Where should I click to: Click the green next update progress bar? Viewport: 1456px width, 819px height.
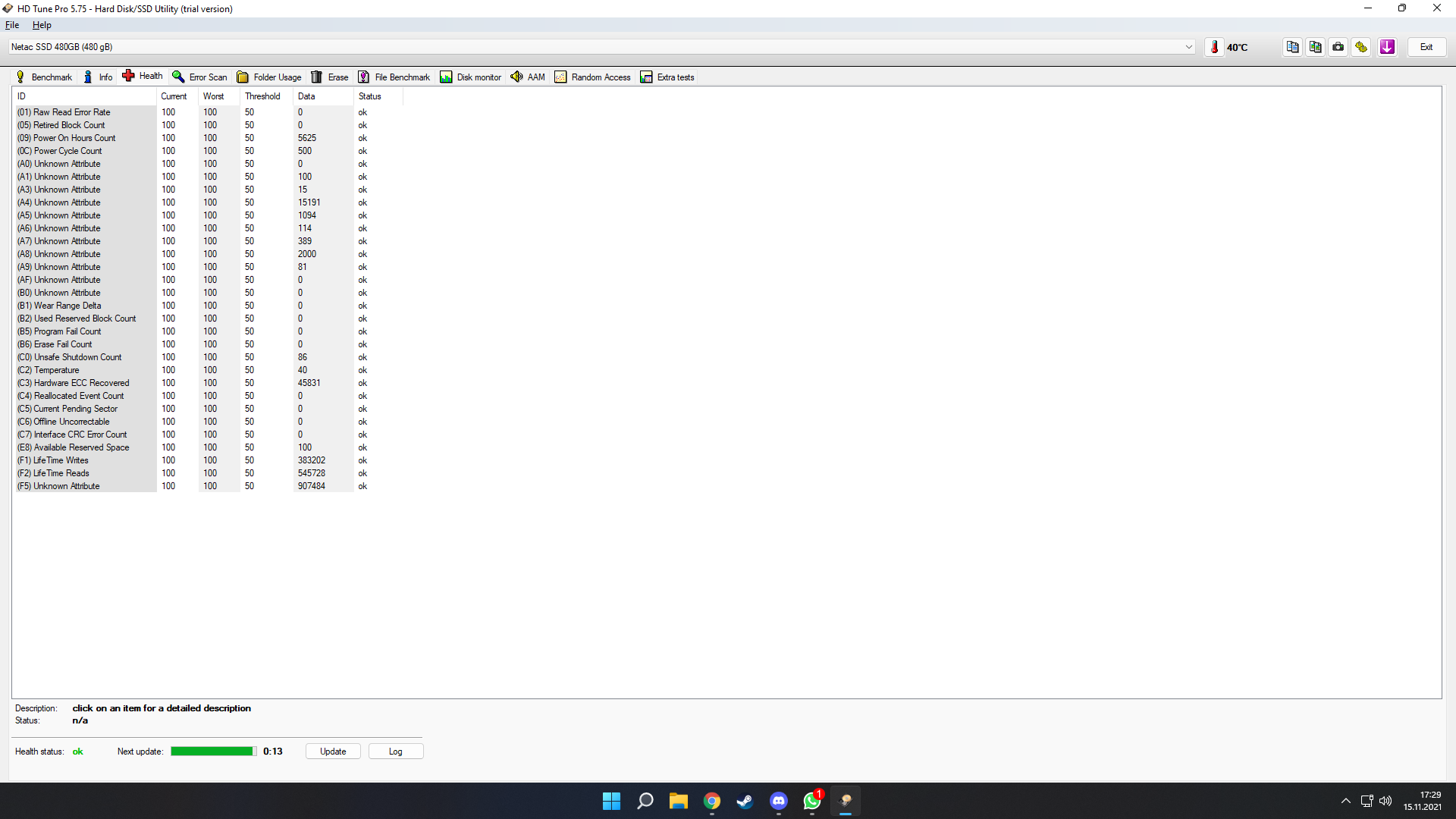pyautogui.click(x=213, y=752)
